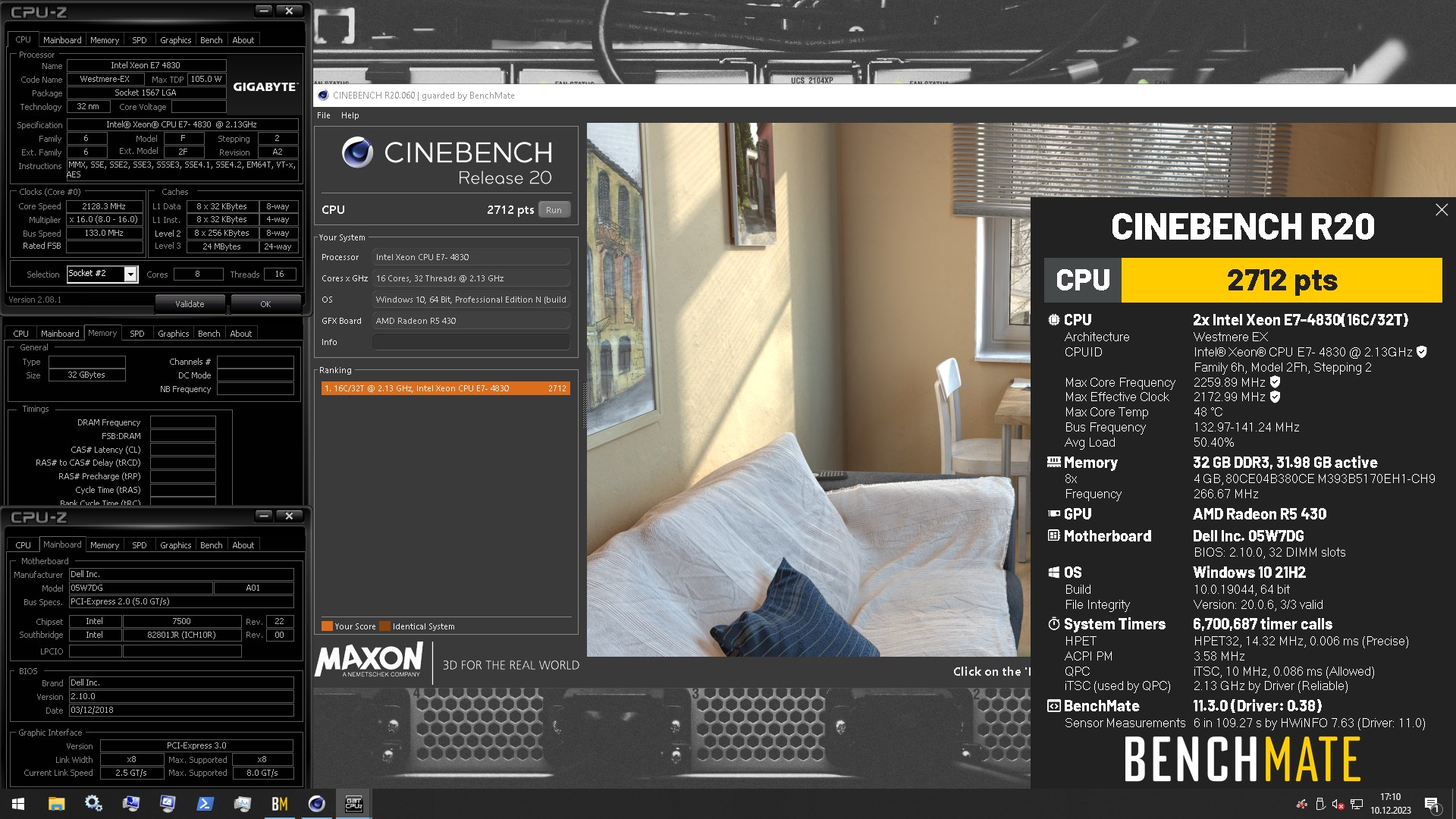Screen dimensions: 1456x819
Task: Click the Cinebench title bar logo icon
Action: (x=324, y=96)
